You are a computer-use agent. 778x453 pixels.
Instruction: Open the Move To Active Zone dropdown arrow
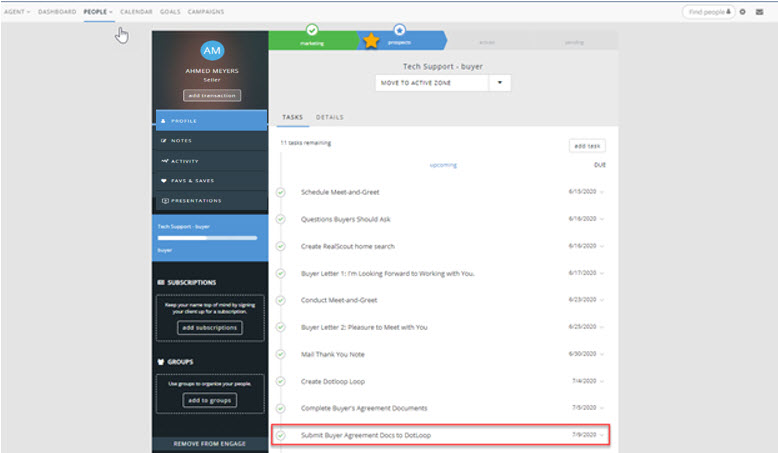(x=500, y=83)
